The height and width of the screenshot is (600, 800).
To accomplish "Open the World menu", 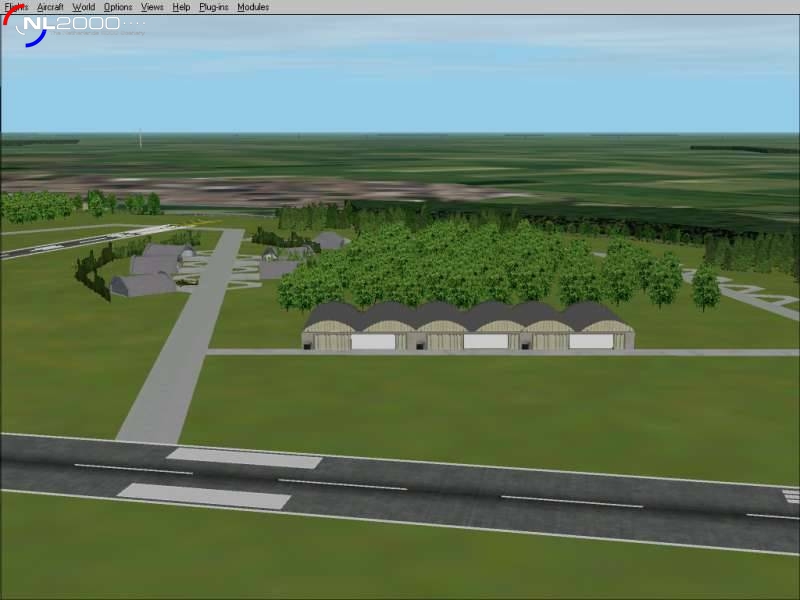I will point(84,7).
